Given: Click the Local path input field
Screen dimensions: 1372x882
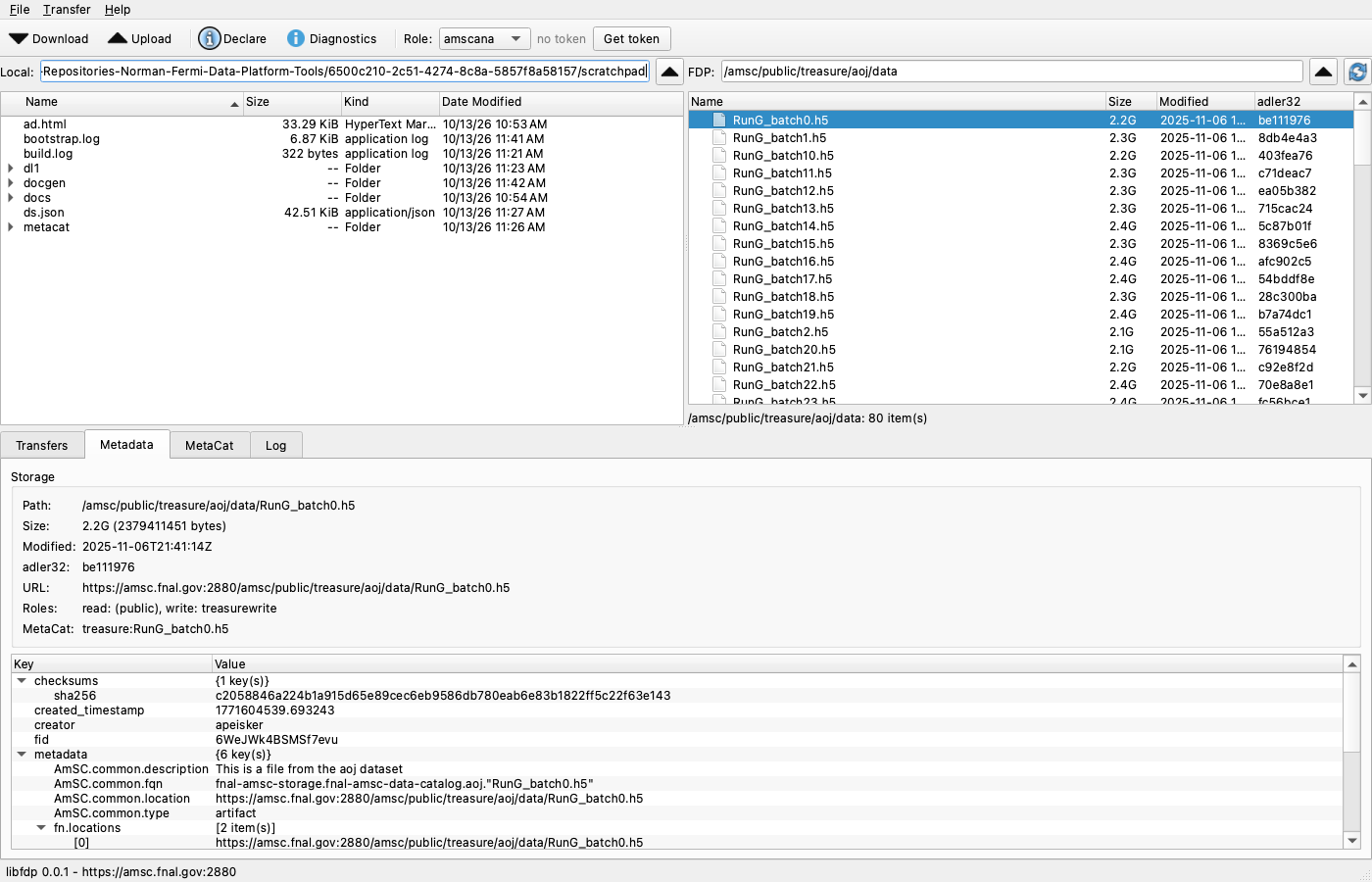Looking at the screenshot, I should coord(345,72).
